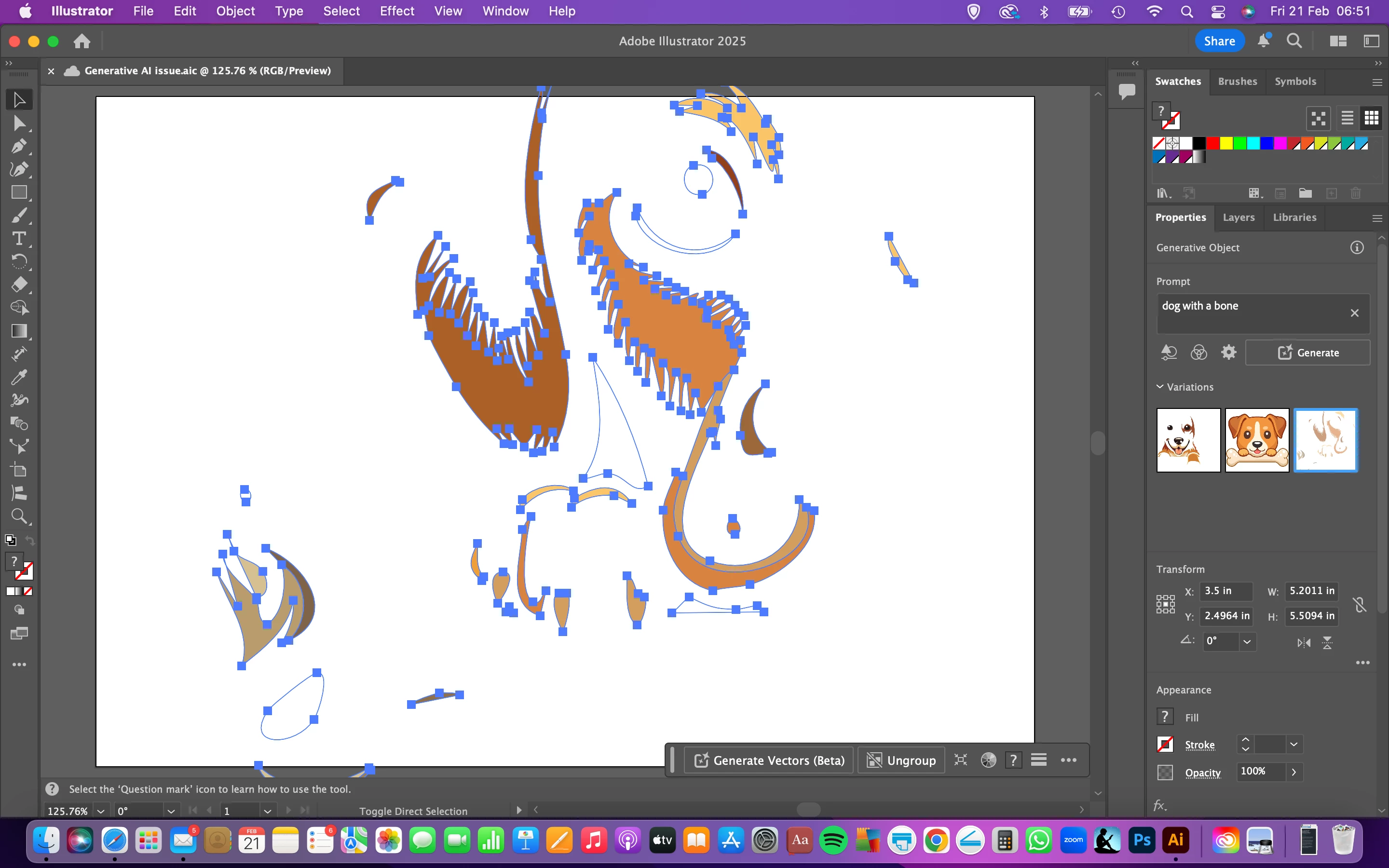Switch swatches to list view

tap(1347, 118)
